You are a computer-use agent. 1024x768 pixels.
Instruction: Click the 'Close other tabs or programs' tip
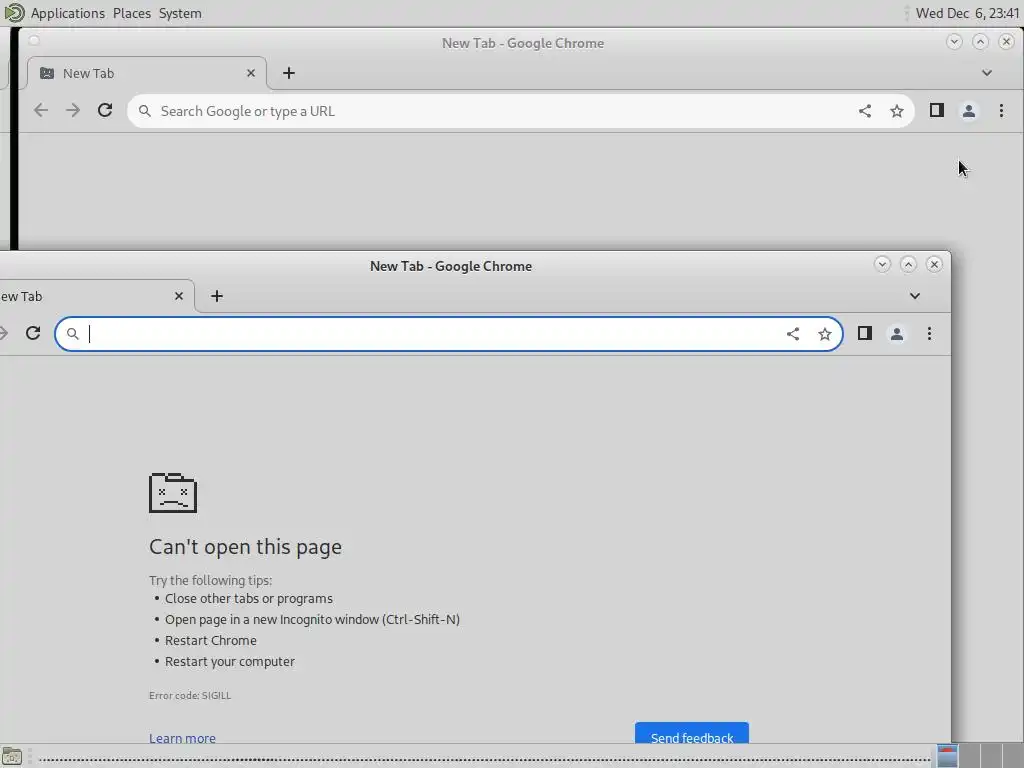(x=249, y=599)
